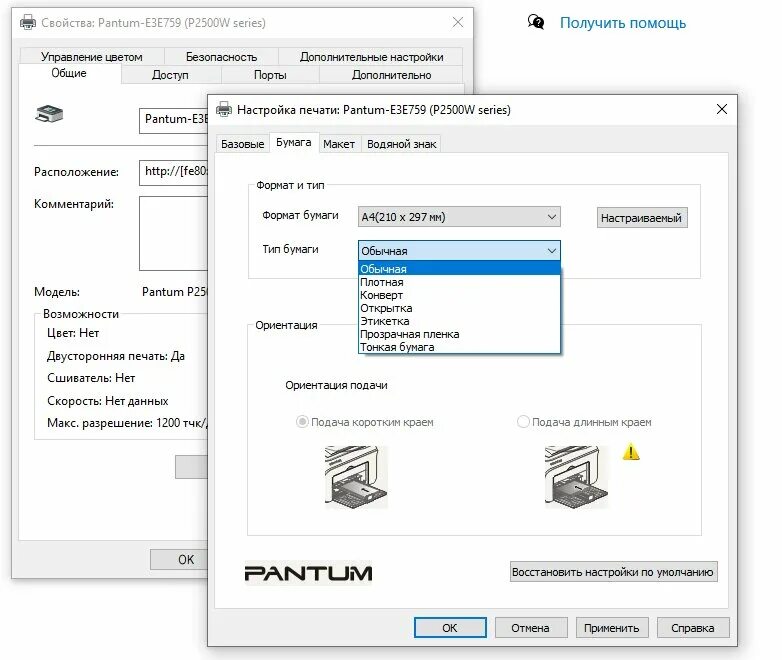782x660 pixels.
Task: Choose Тонкая бумага in the paper type list
Action: 459,347
